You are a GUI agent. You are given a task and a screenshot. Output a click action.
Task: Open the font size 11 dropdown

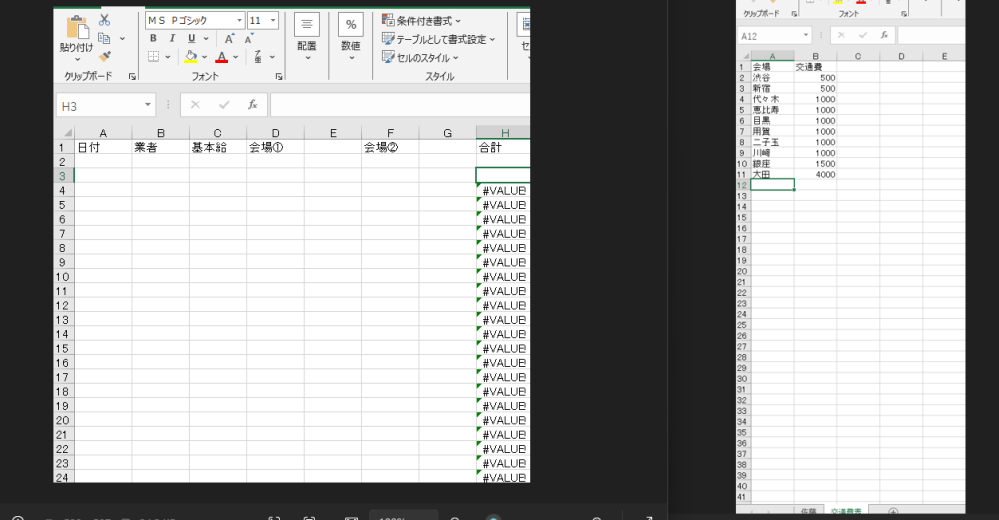click(x=273, y=20)
